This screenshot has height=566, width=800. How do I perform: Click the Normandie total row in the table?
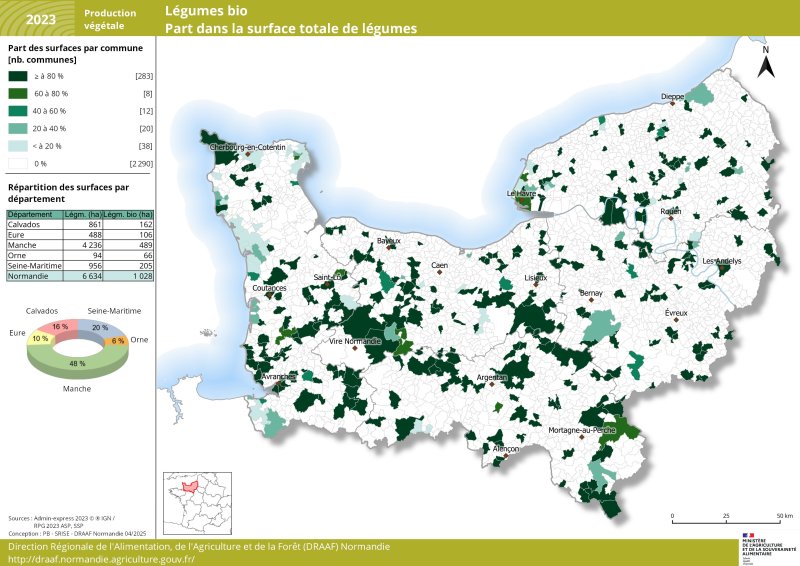(80, 276)
